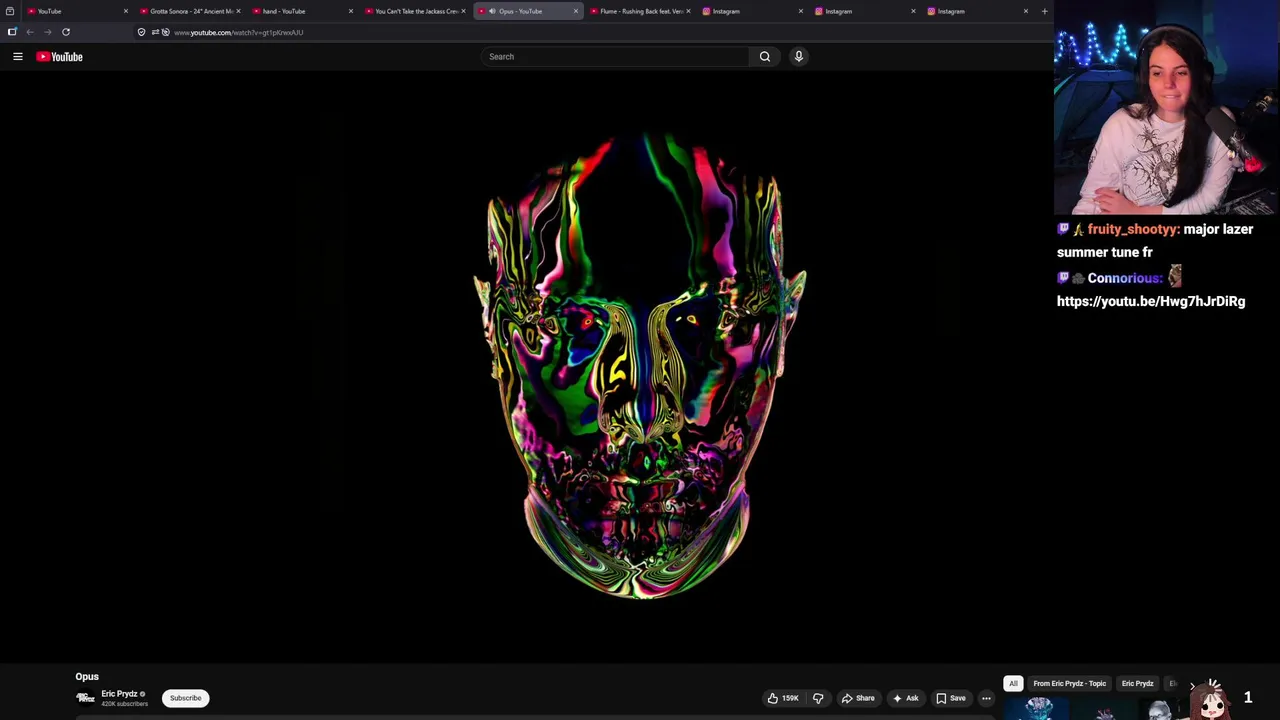This screenshot has height=720, width=1280.
Task: Select the All filter chip
Action: pyautogui.click(x=1013, y=684)
